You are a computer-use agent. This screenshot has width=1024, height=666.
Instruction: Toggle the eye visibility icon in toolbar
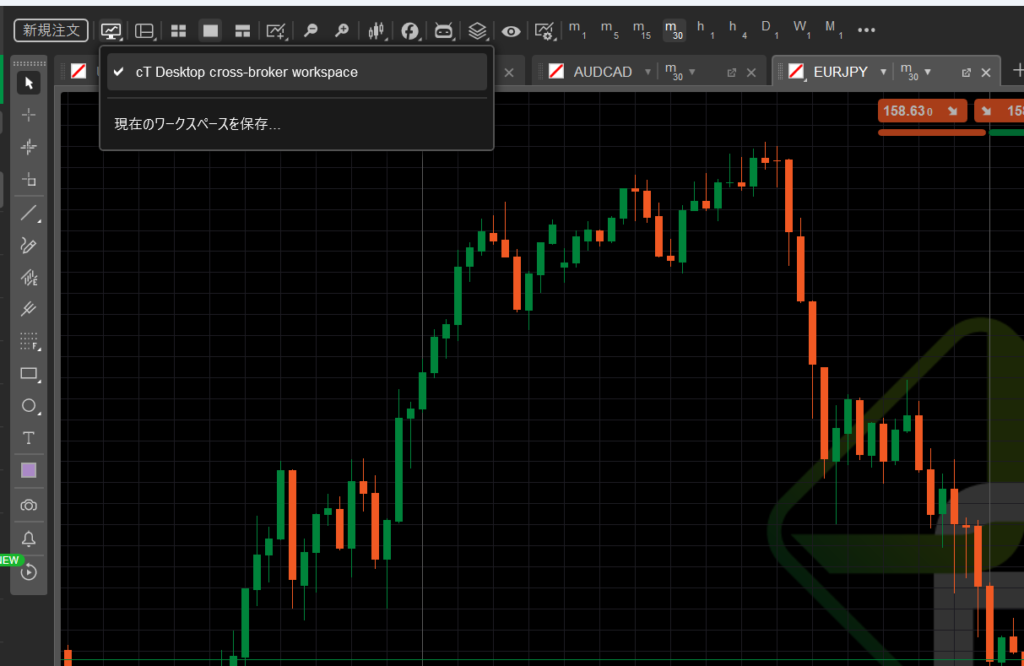tap(511, 31)
